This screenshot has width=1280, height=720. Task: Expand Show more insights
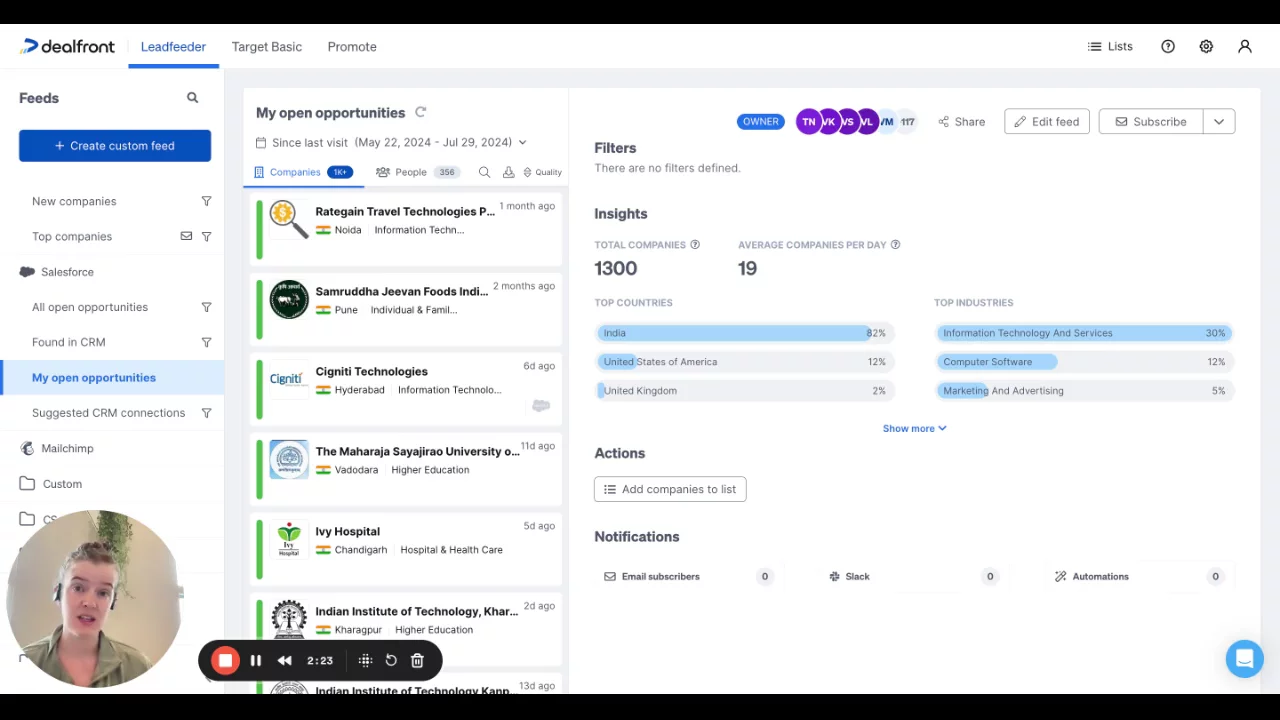point(914,429)
